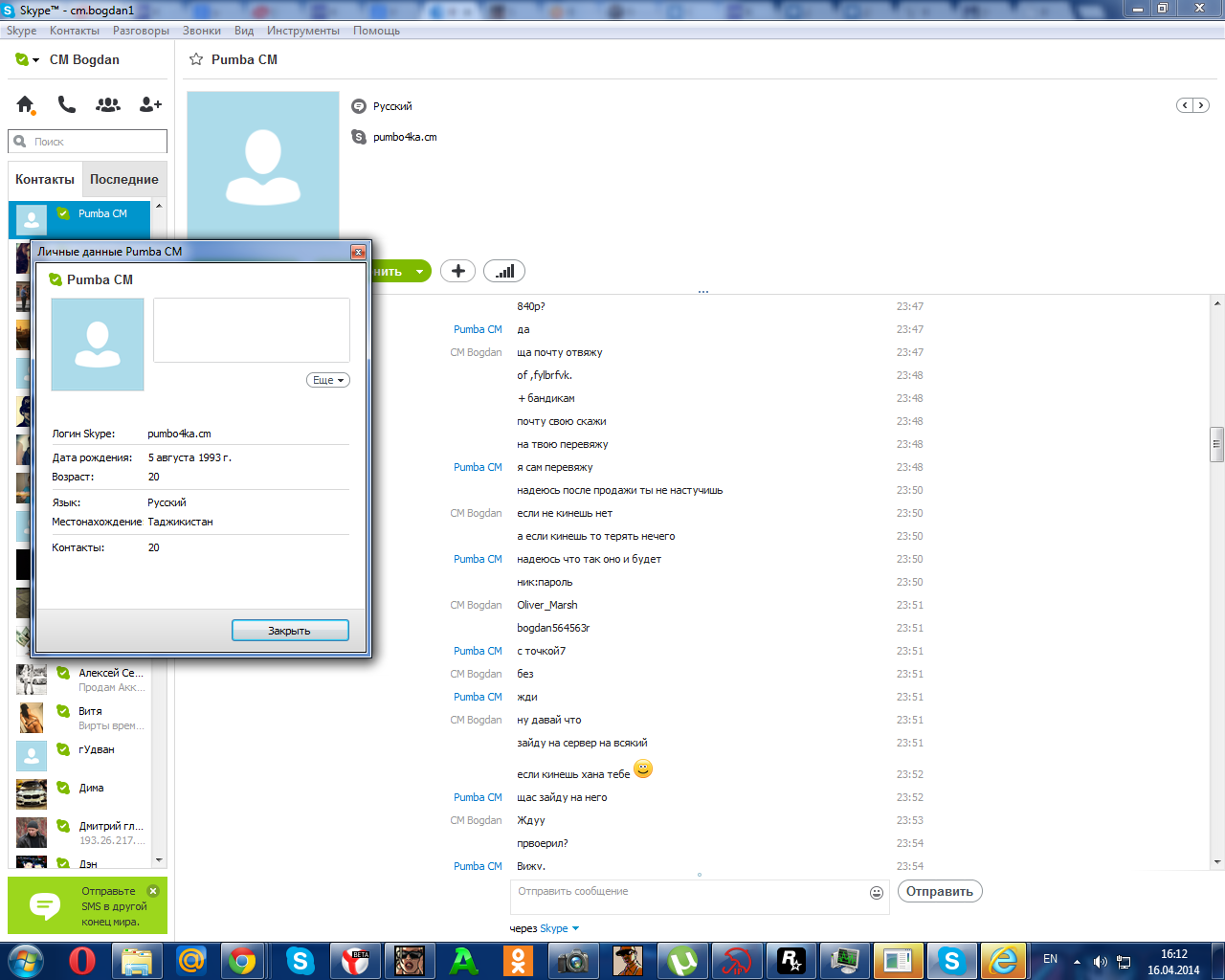Click the add contact icon
Image resolution: width=1225 pixels, height=980 pixels.
coord(150,104)
